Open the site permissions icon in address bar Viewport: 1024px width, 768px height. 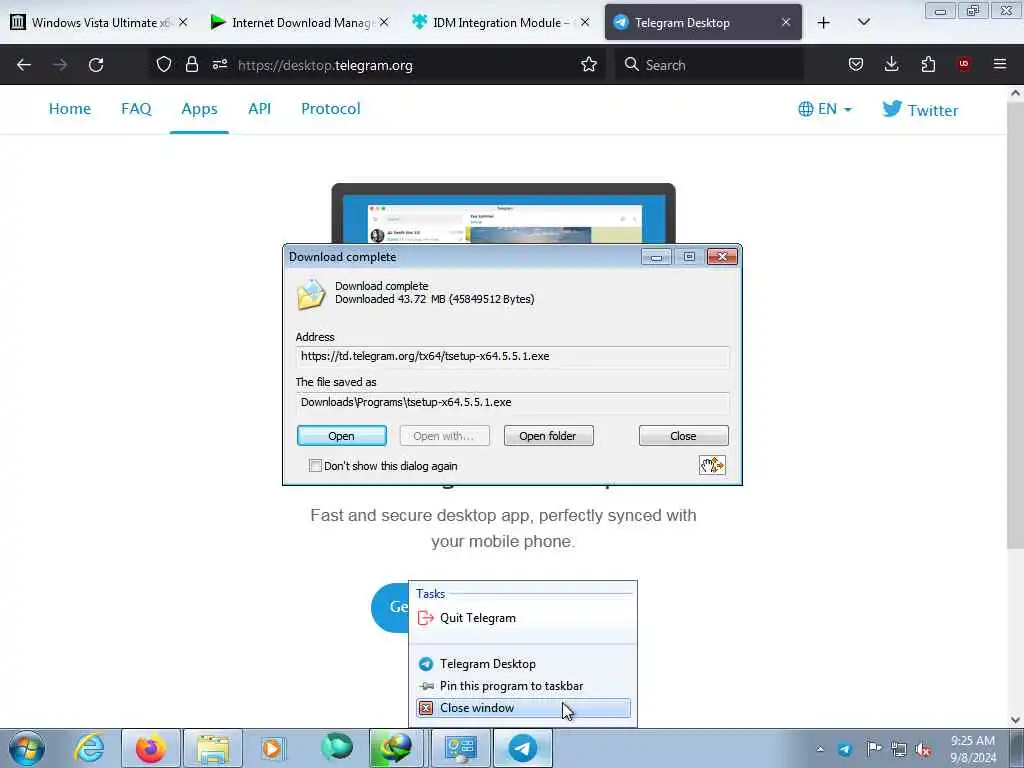click(x=219, y=65)
